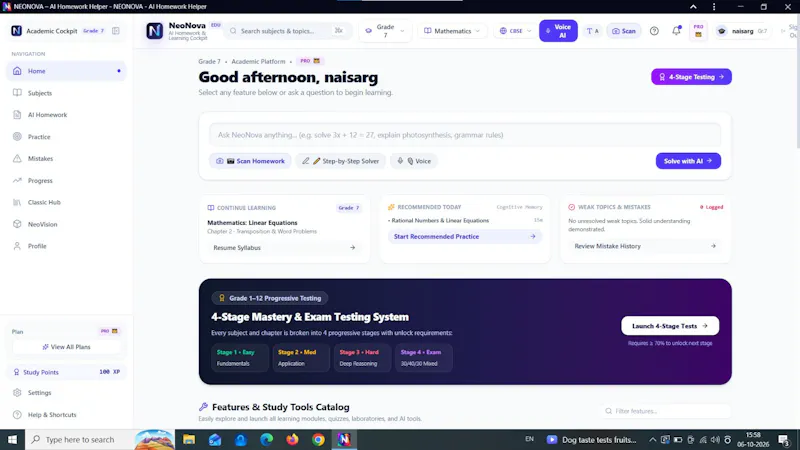Click the title bar kebab menu icon
This screenshot has height=450, width=800.
714,7
